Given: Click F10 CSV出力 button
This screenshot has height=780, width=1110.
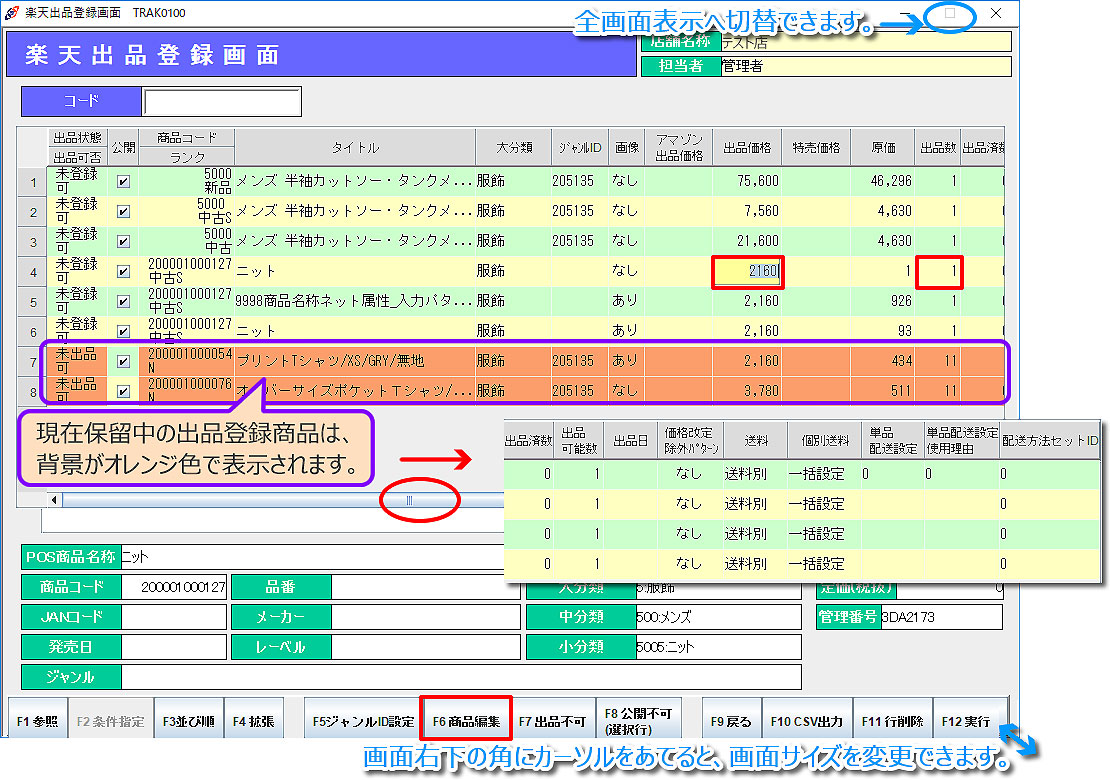Looking at the screenshot, I should tap(806, 720).
